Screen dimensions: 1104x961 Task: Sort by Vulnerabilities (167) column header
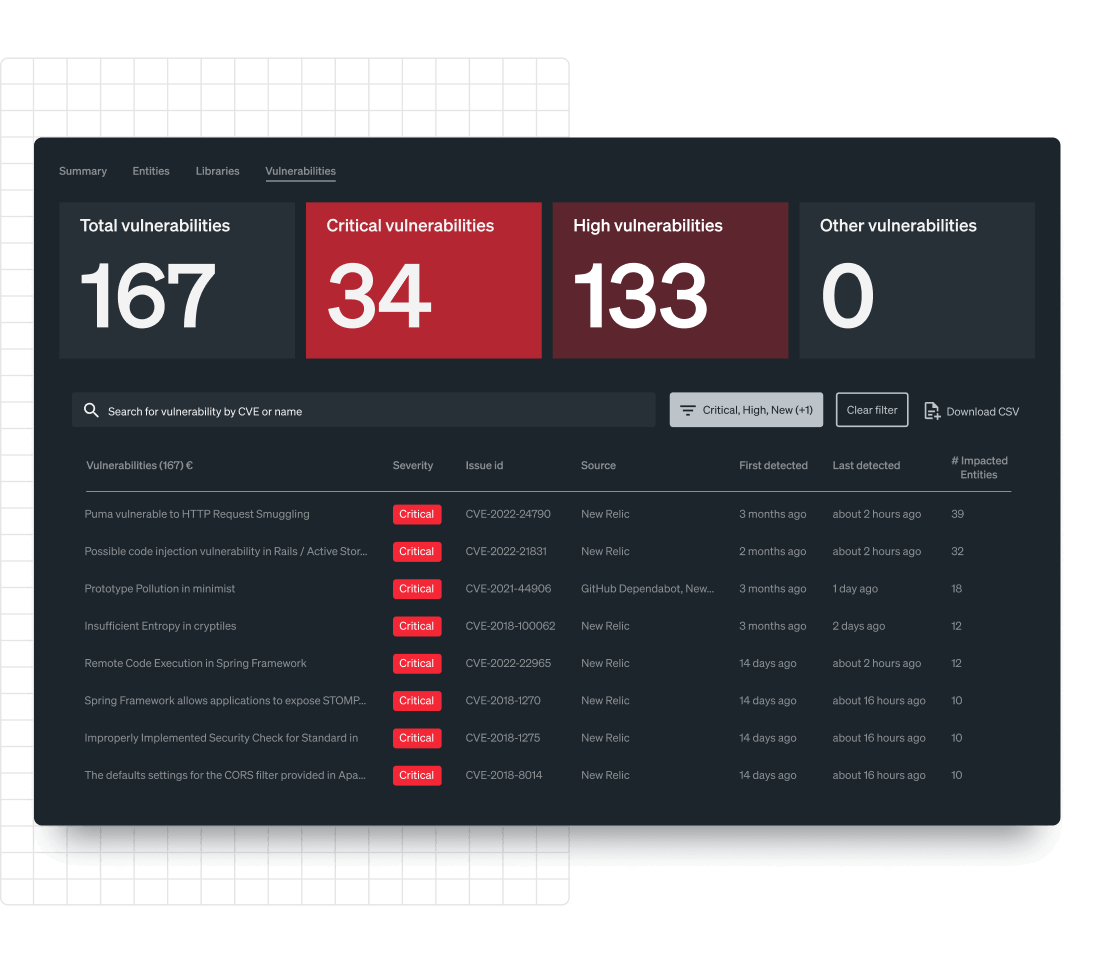click(x=139, y=465)
